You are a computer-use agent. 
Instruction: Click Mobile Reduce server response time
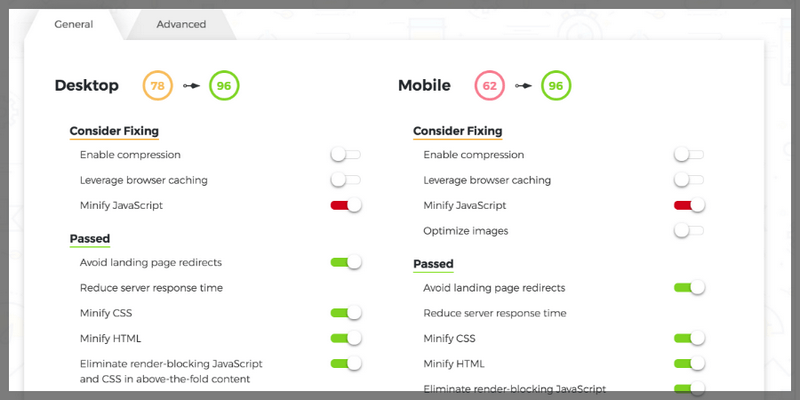(495, 313)
